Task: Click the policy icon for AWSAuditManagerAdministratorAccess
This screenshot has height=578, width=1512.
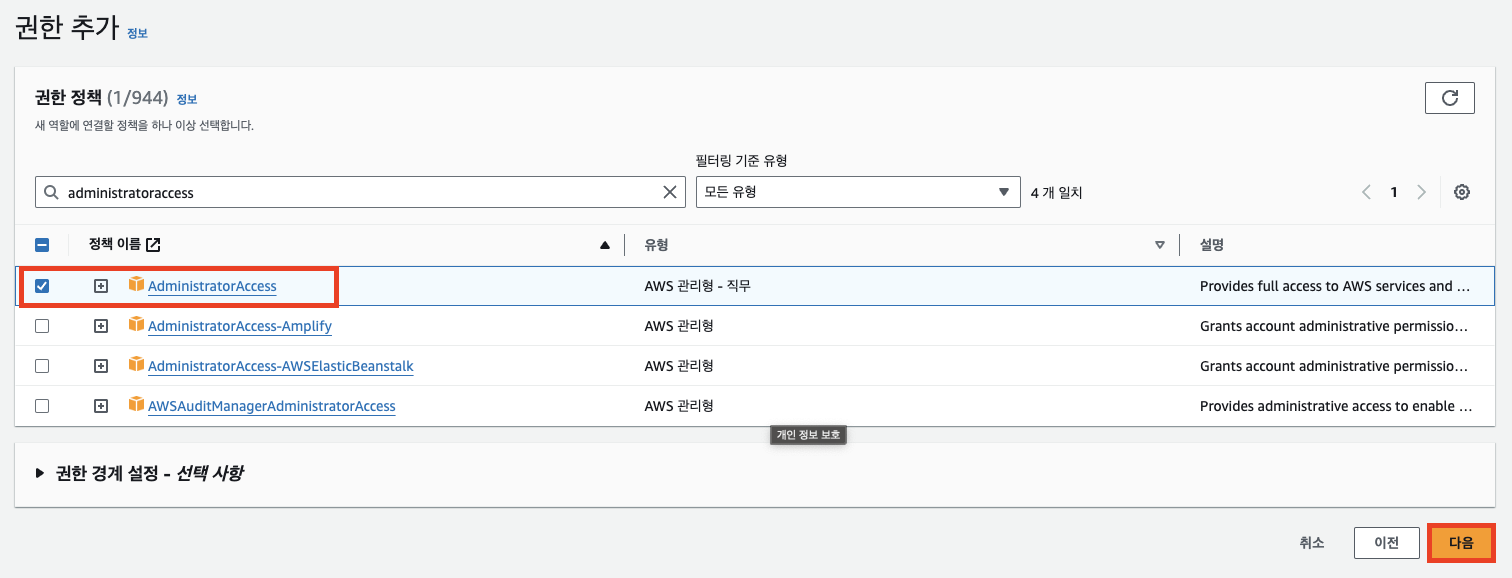Action: tap(137, 405)
